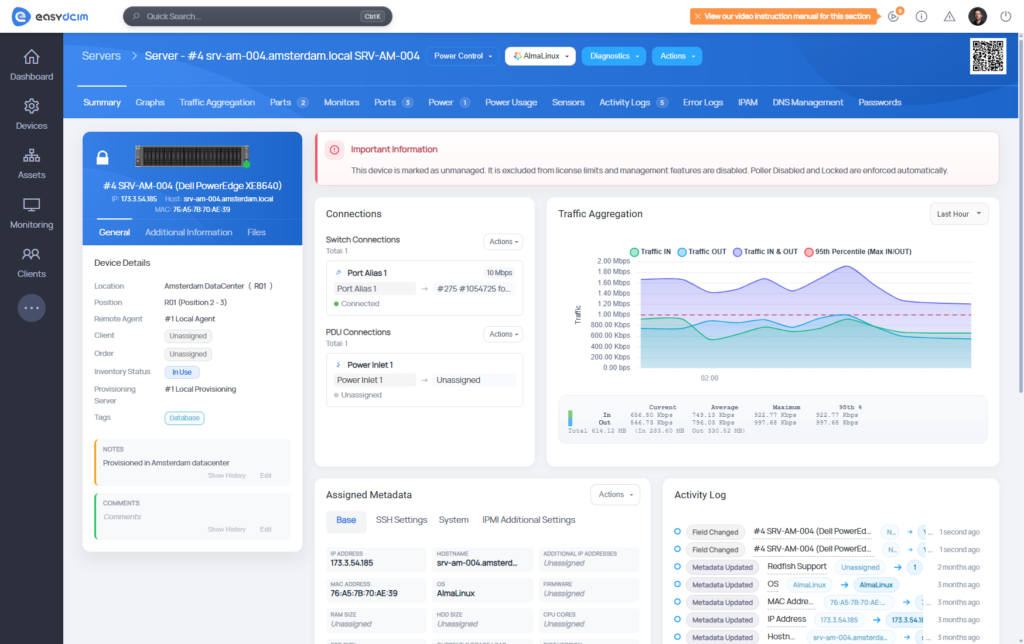This screenshot has width=1024, height=644.
Task: Click the Important Information alert icon
Action: tap(334, 150)
